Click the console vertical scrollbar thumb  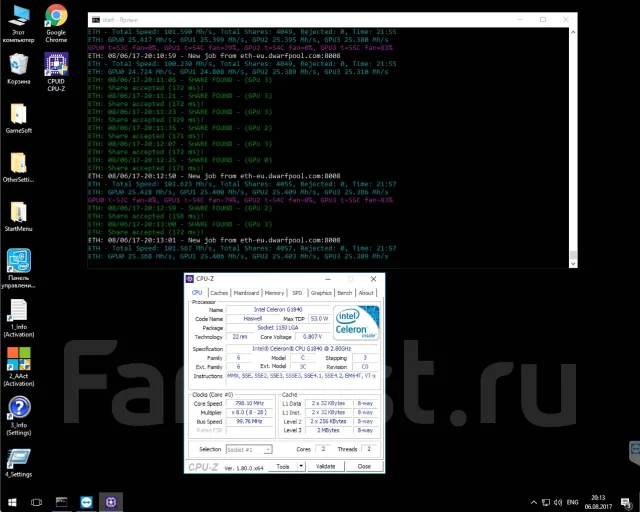(x=573, y=254)
